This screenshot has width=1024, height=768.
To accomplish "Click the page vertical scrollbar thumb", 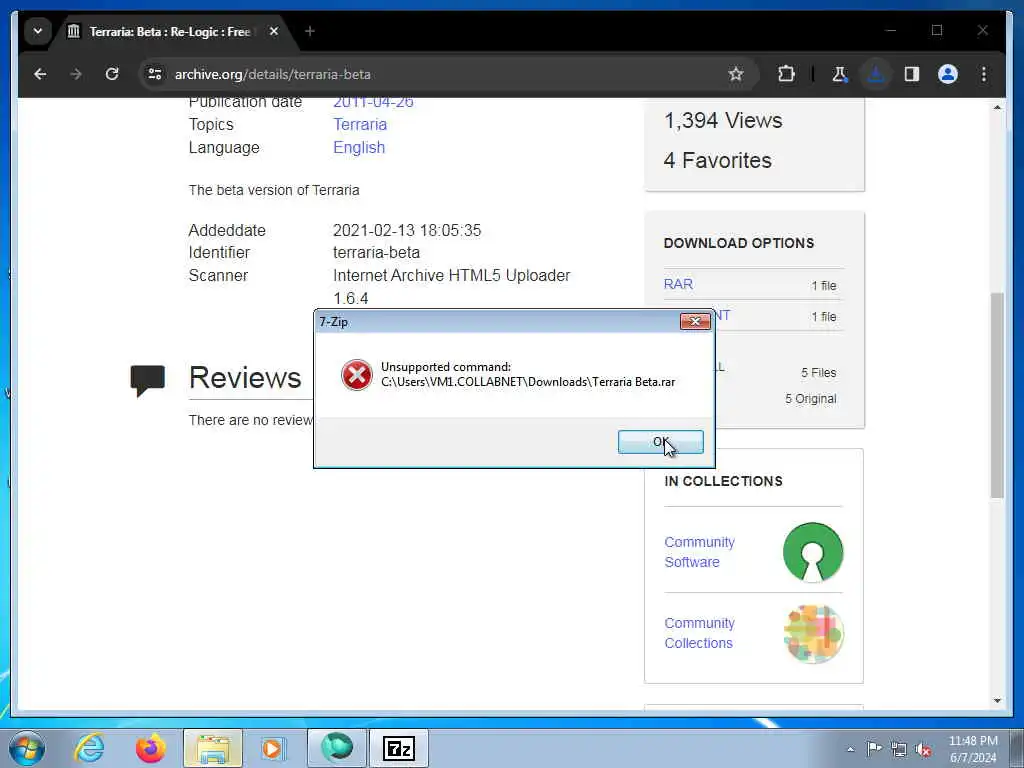I will (997, 395).
